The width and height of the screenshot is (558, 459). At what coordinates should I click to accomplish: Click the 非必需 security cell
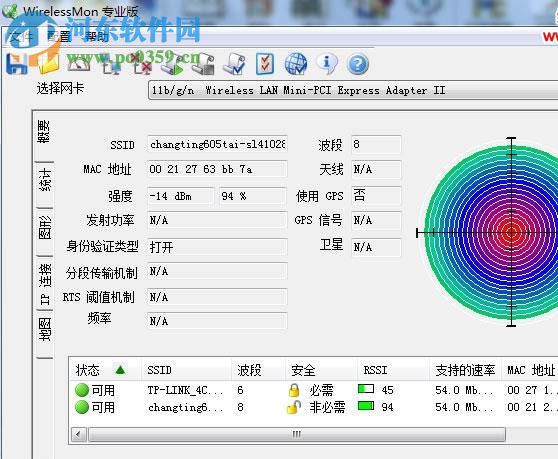tap(327, 407)
